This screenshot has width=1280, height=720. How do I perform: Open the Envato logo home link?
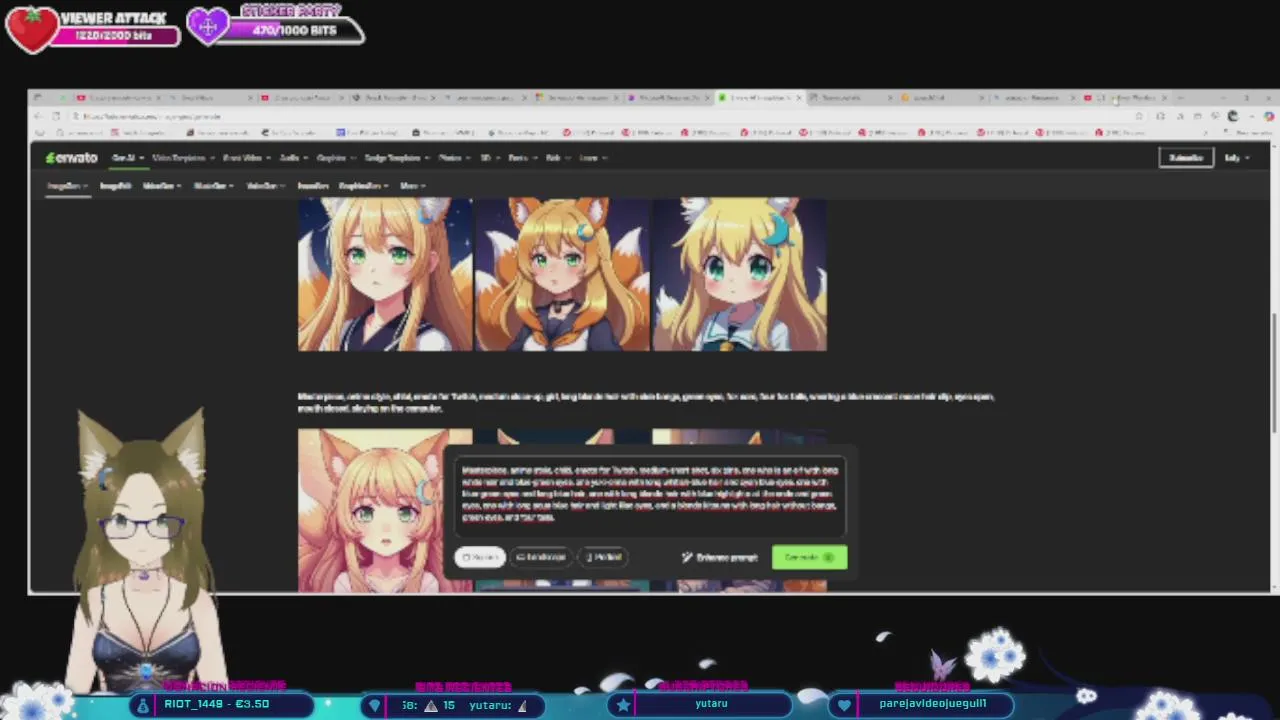point(71,158)
